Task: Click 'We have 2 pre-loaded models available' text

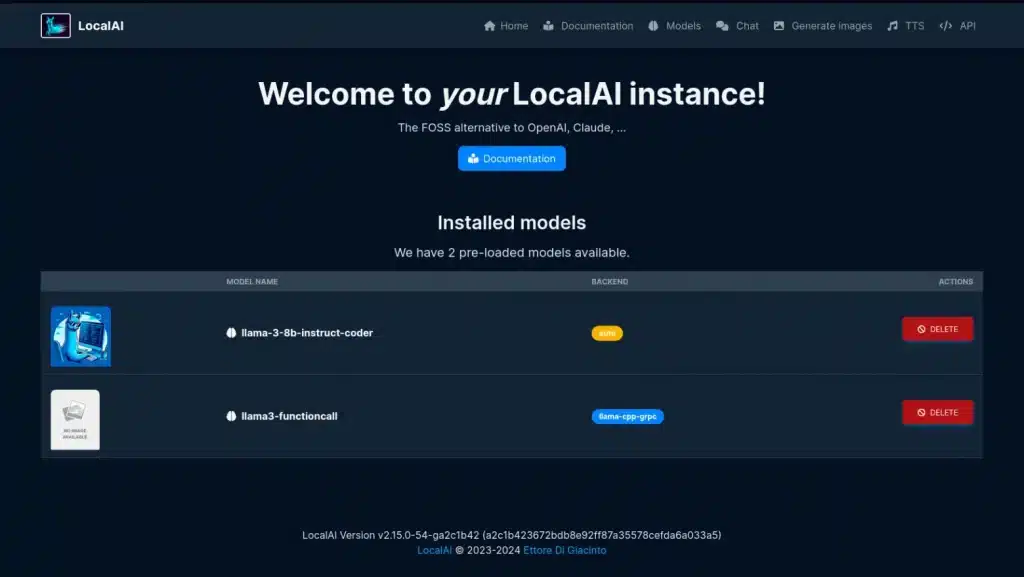Action: coord(511,253)
